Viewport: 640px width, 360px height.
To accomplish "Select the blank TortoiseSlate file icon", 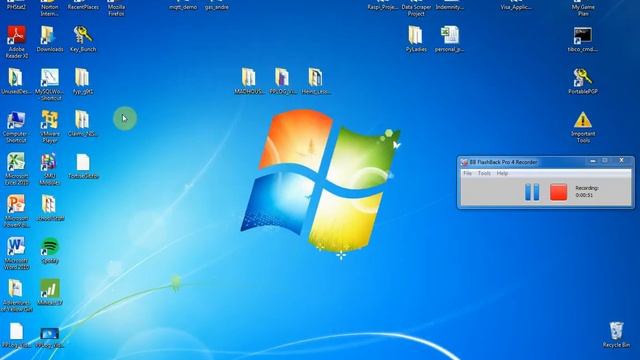I will (x=83, y=162).
